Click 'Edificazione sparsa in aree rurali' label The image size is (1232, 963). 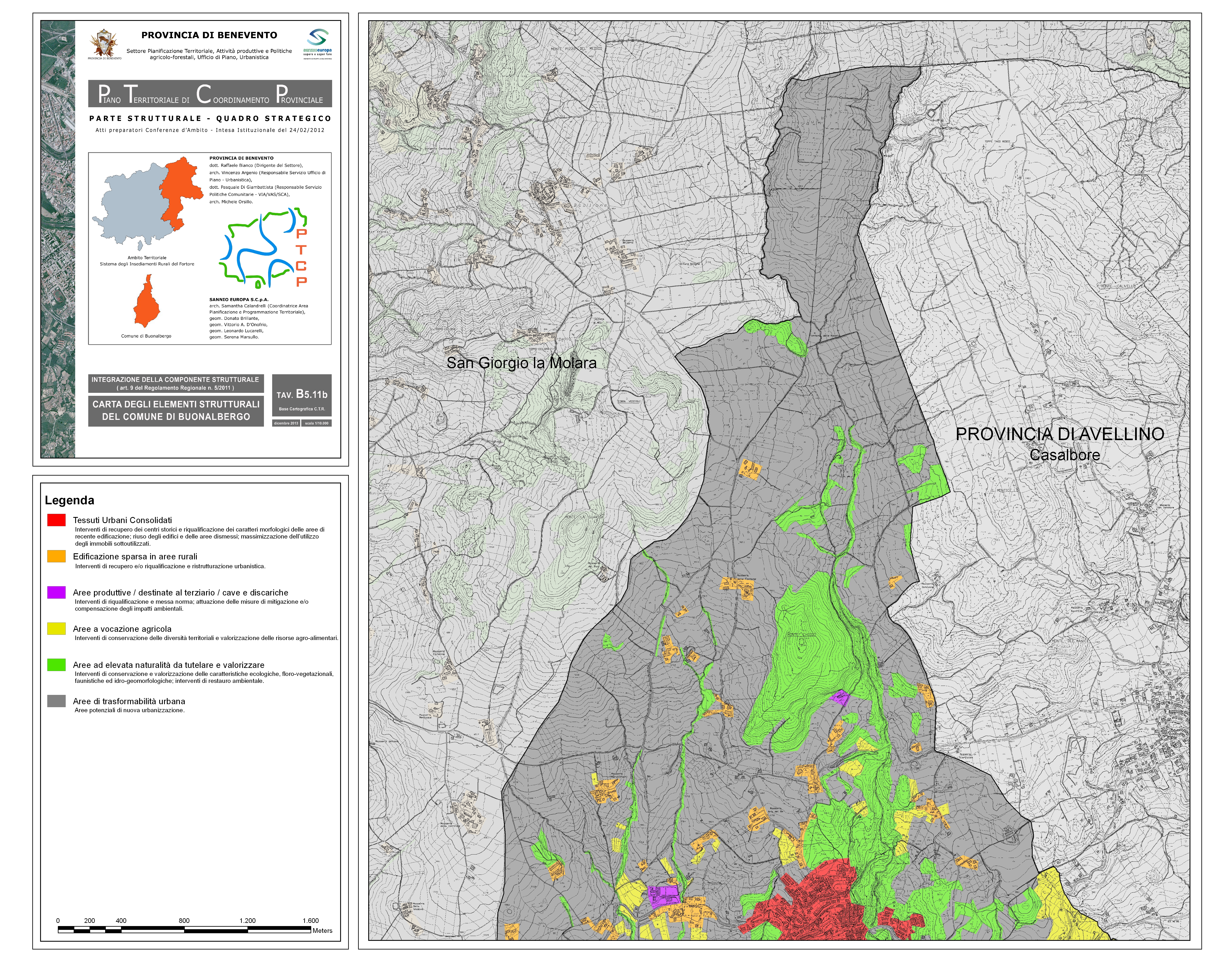(135, 556)
